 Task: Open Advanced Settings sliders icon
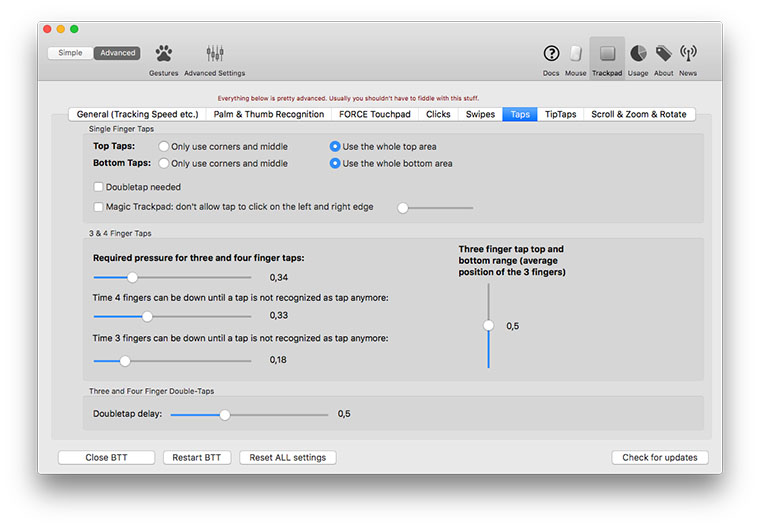coord(215,53)
